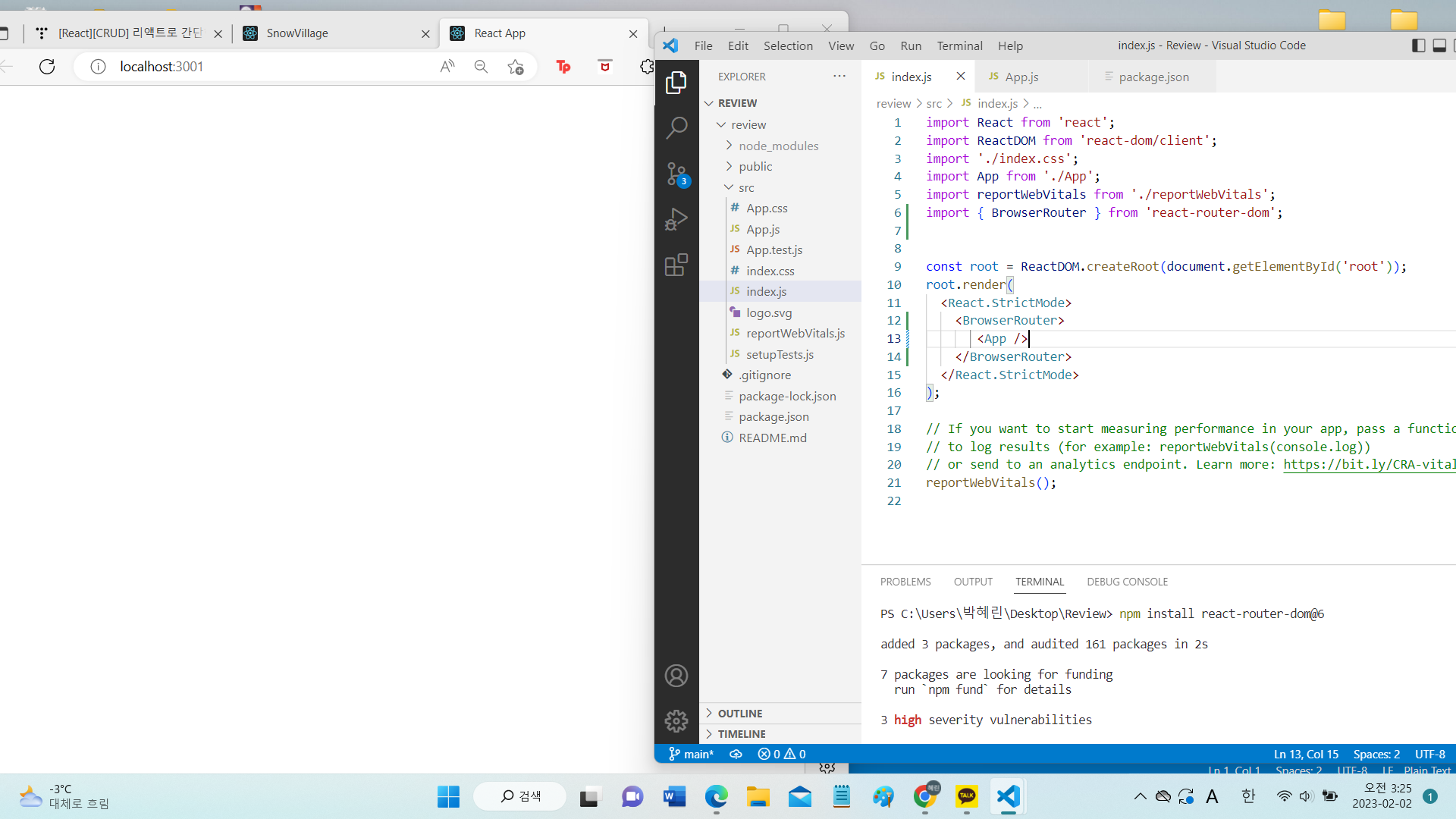The height and width of the screenshot is (819, 1456).
Task: Click the red shield extension icon
Action: 604,66
